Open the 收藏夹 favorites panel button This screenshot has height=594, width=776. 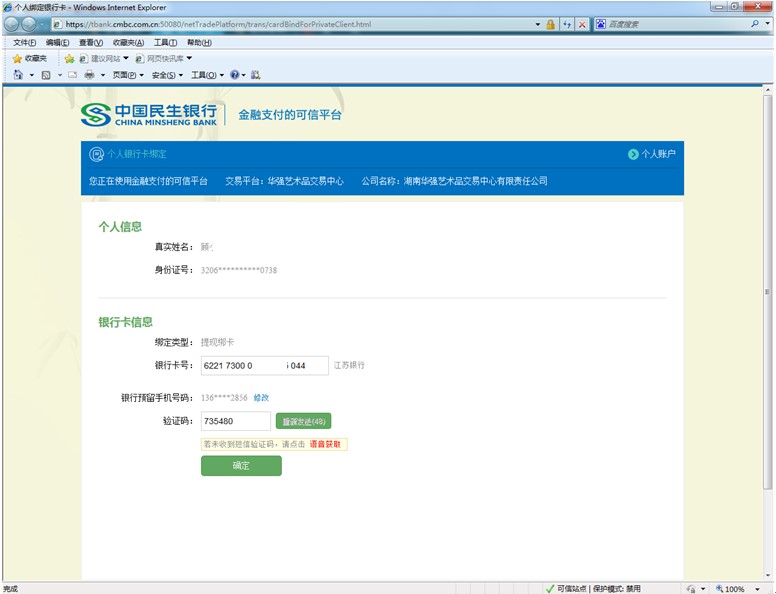[x=29, y=59]
